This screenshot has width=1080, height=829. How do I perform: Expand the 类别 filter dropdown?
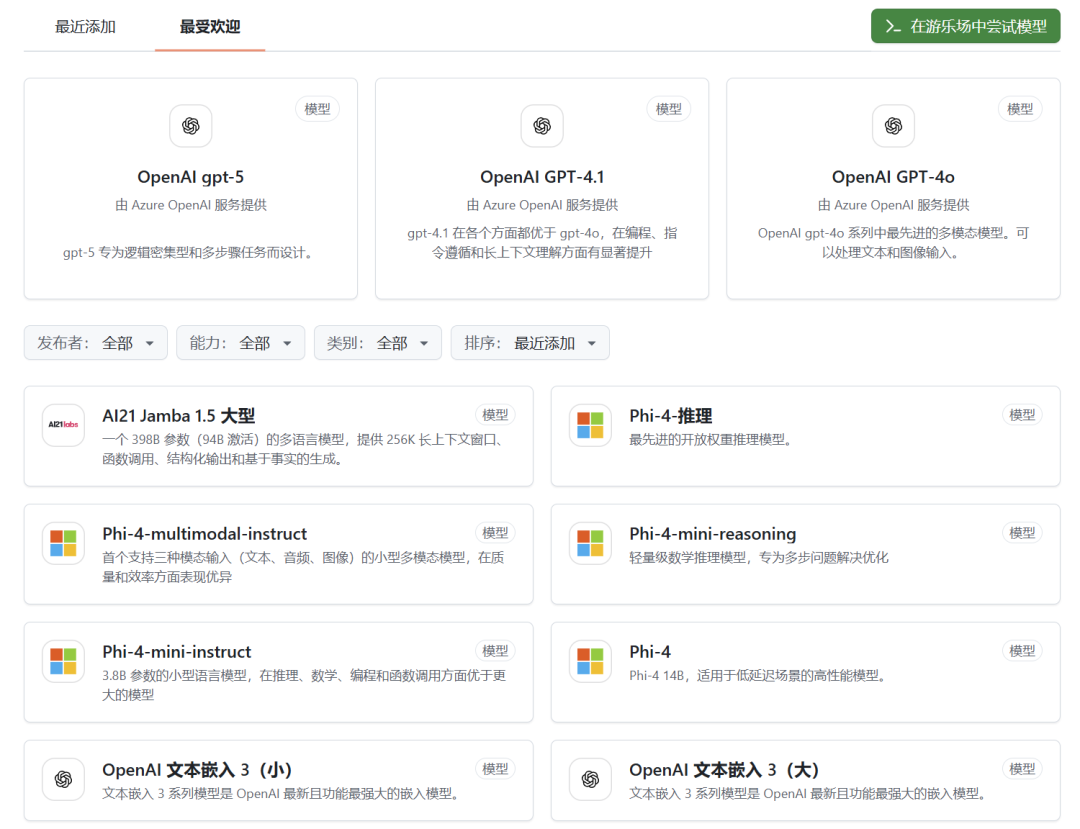[377, 343]
